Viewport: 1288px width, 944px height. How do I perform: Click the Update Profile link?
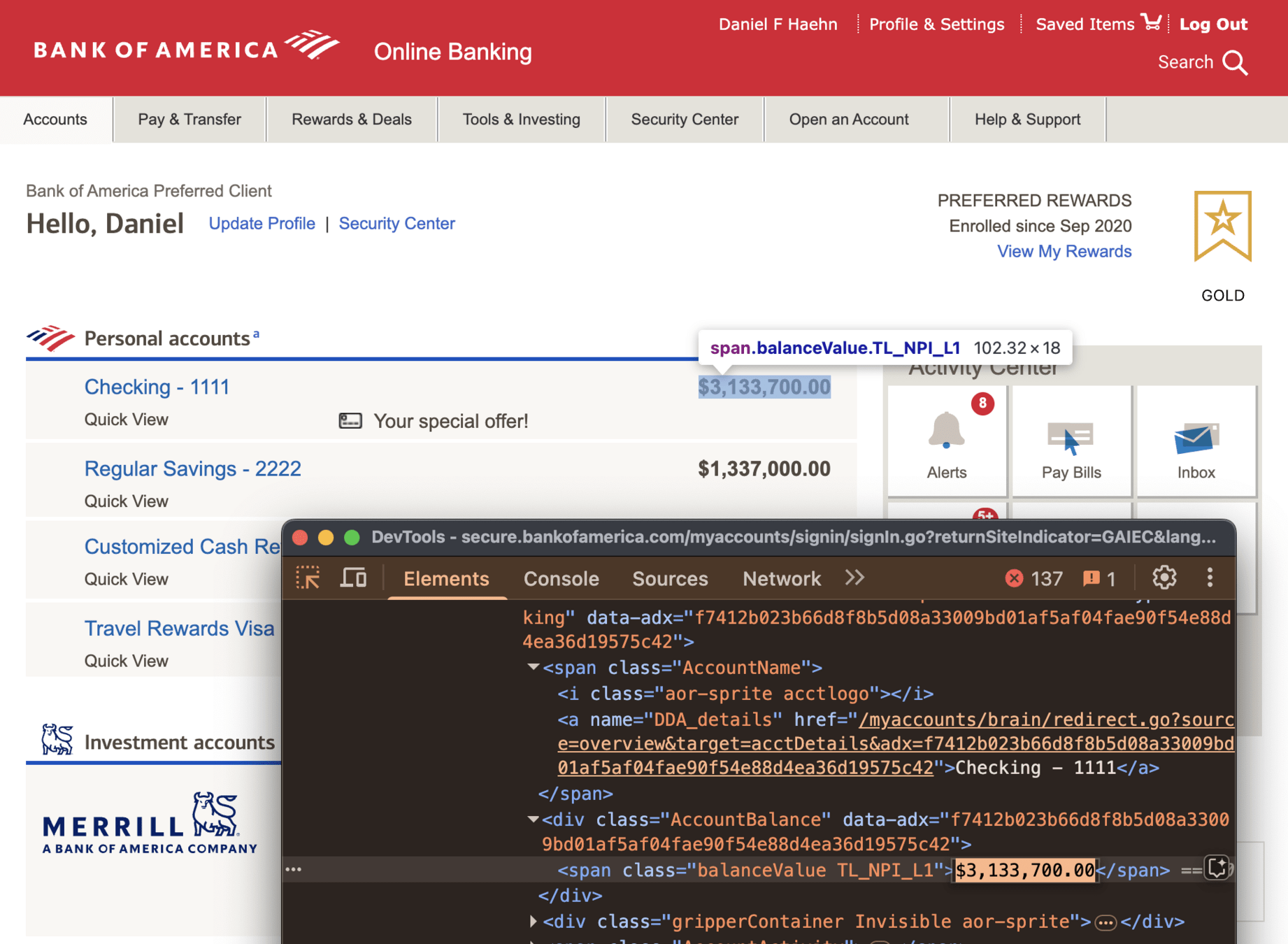262,224
